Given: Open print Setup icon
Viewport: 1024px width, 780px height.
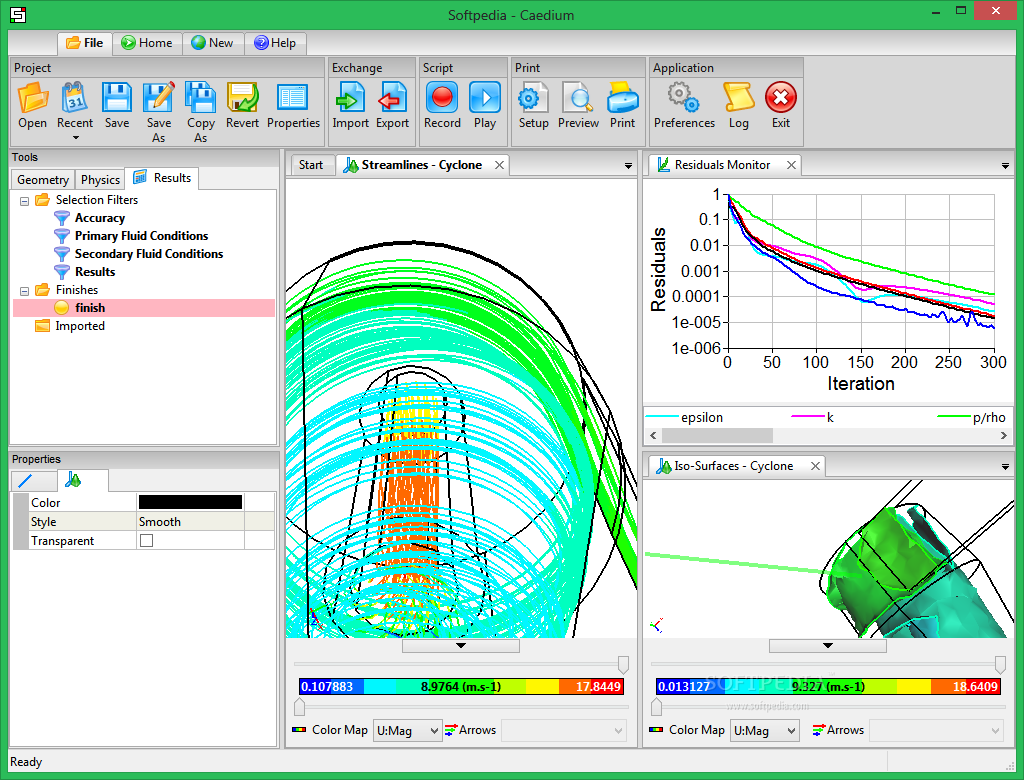Looking at the screenshot, I should click(534, 98).
